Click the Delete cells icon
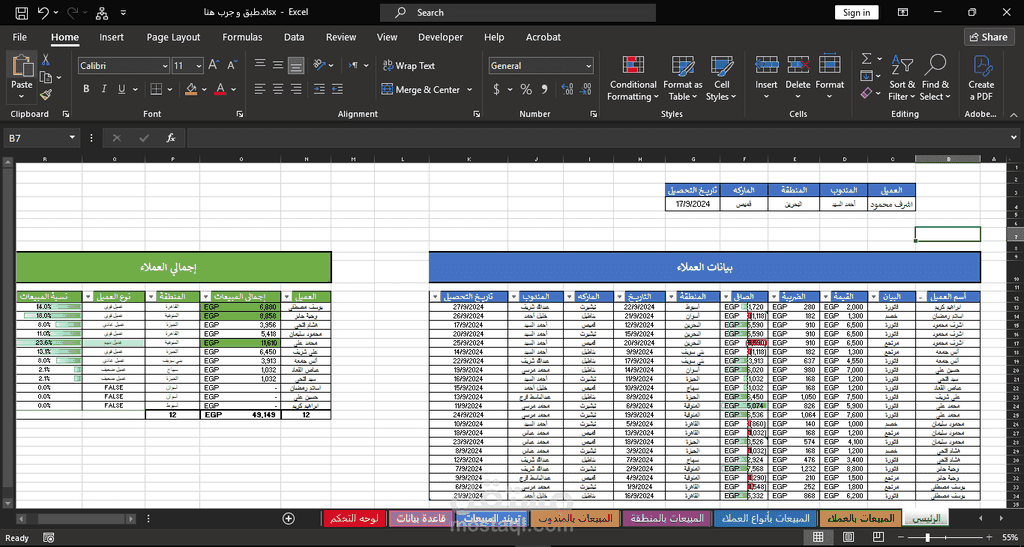1024x547 pixels. 797,65
